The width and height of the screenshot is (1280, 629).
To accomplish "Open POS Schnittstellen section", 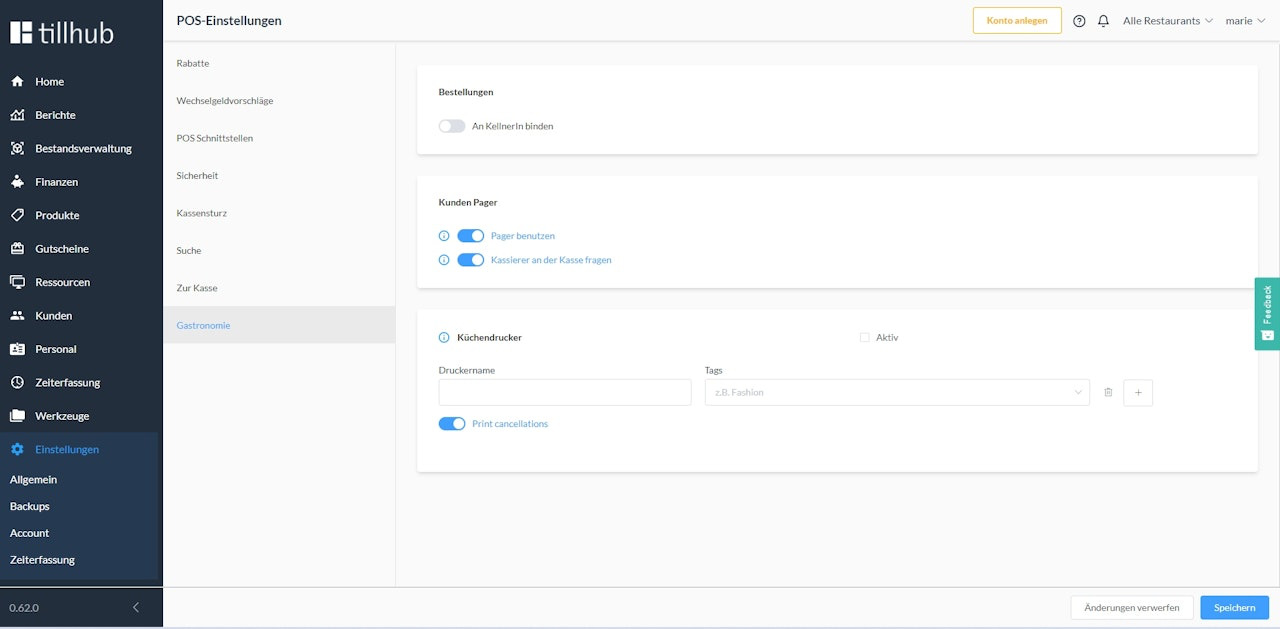I will tap(279, 138).
